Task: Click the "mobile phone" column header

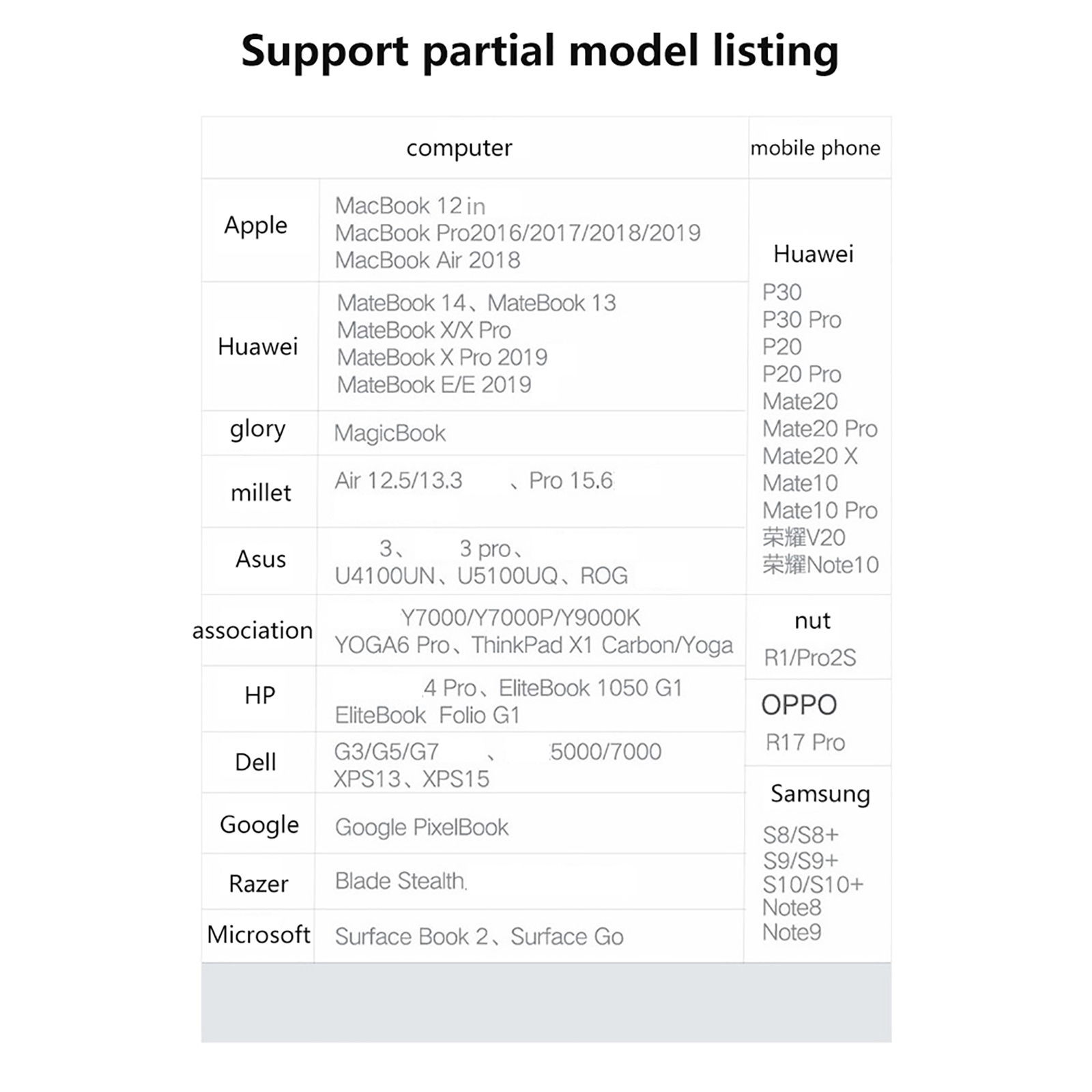Action: point(815,148)
